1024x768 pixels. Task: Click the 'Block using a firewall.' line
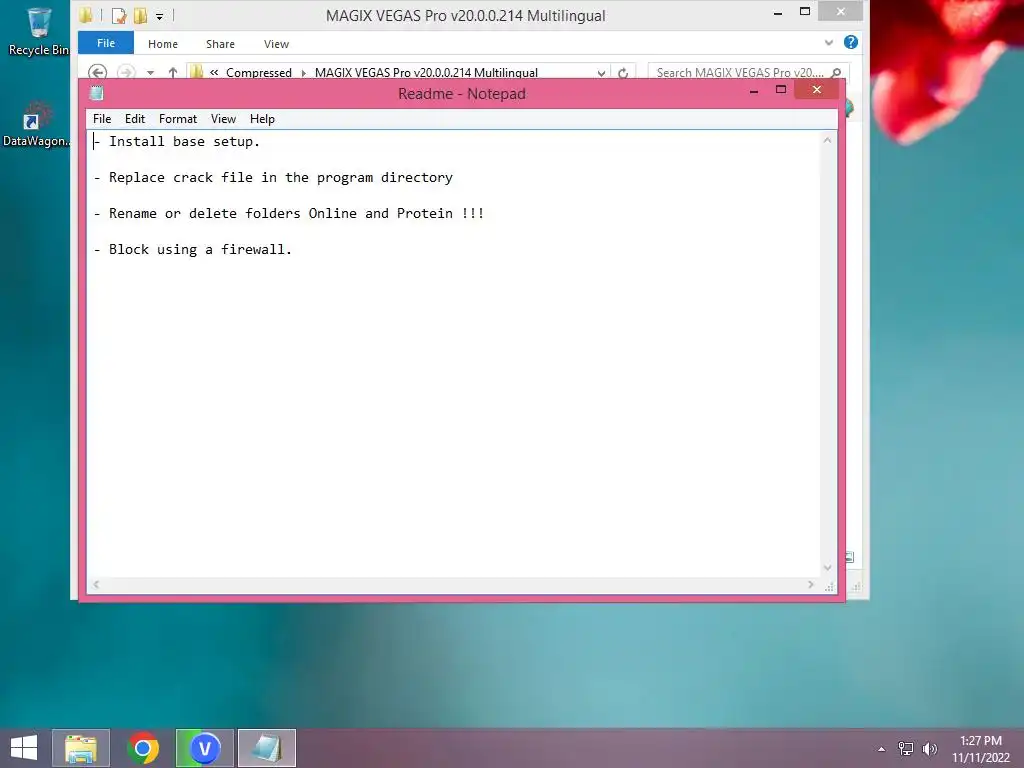tap(193, 249)
